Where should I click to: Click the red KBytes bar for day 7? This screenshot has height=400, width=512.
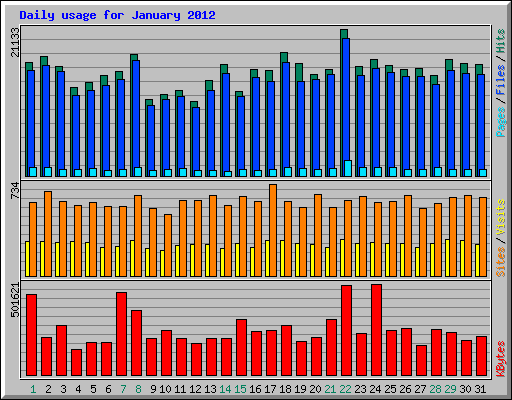121,334
